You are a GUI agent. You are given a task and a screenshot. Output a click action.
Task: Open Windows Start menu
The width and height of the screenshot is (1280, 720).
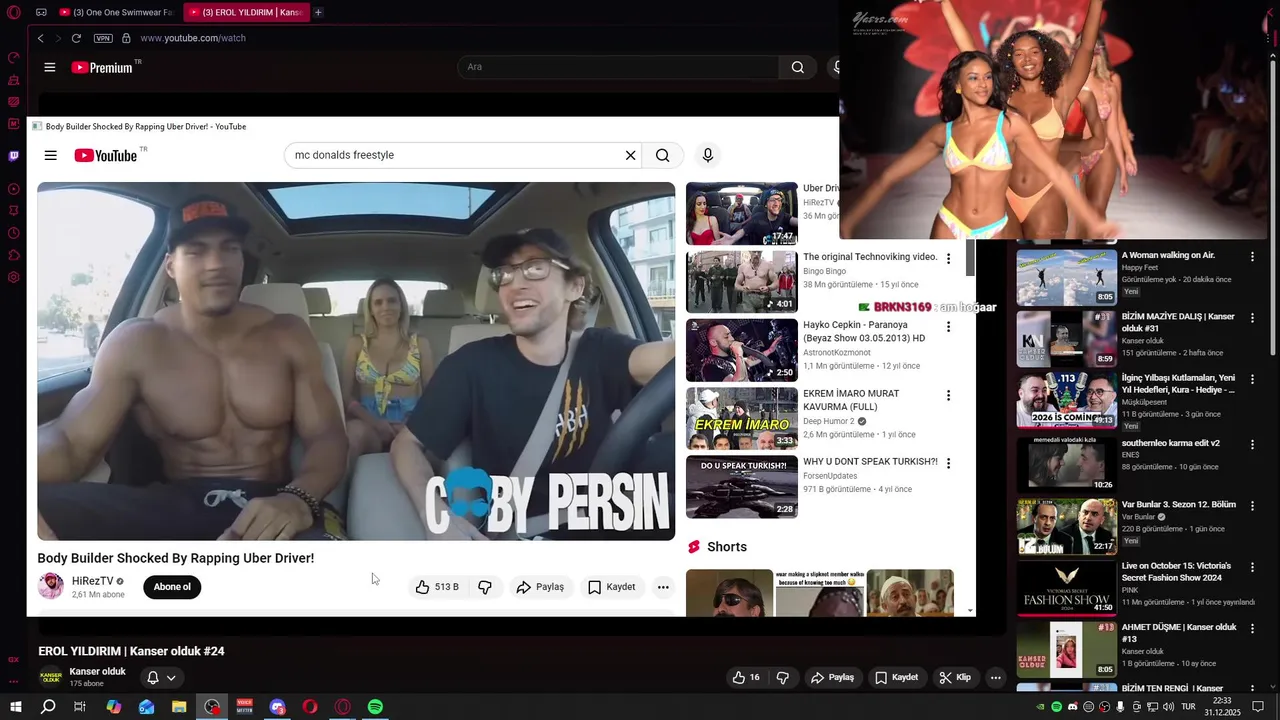pos(14,707)
